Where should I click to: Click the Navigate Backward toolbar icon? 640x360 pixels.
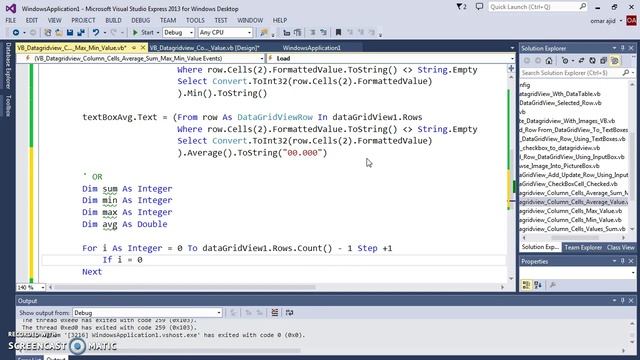(16, 33)
